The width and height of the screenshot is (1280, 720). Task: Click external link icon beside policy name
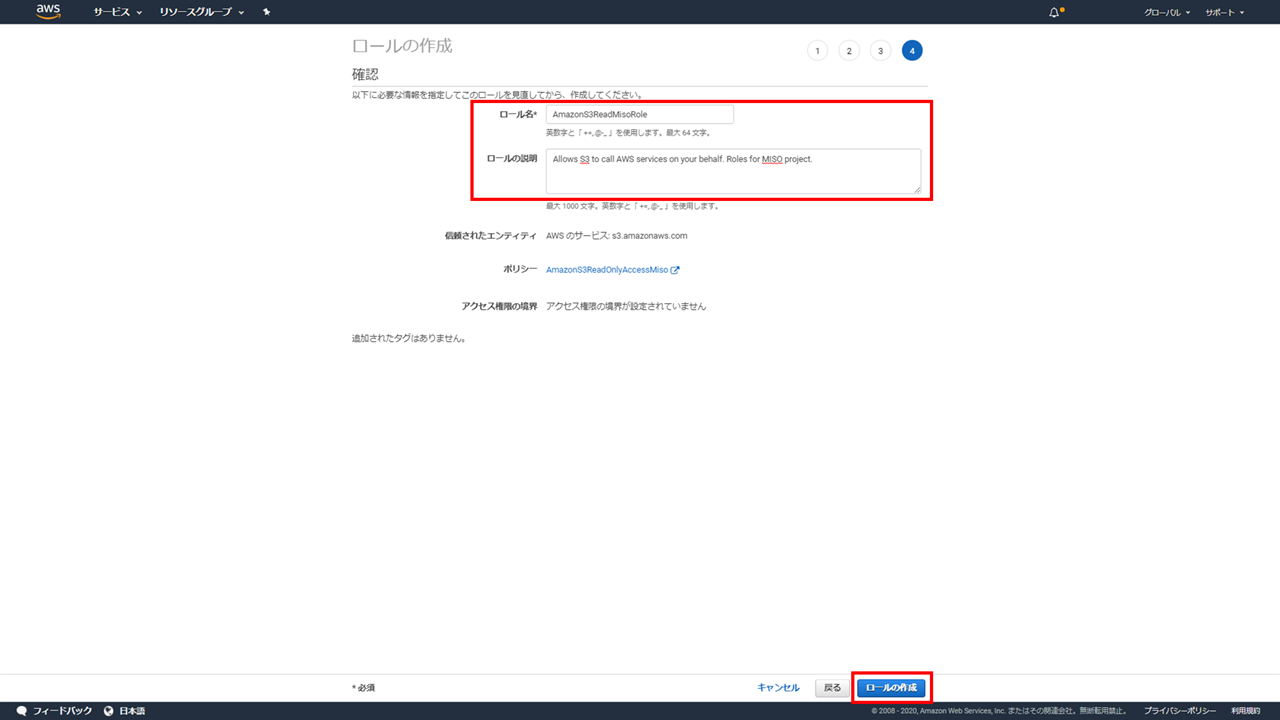pyautogui.click(x=675, y=270)
